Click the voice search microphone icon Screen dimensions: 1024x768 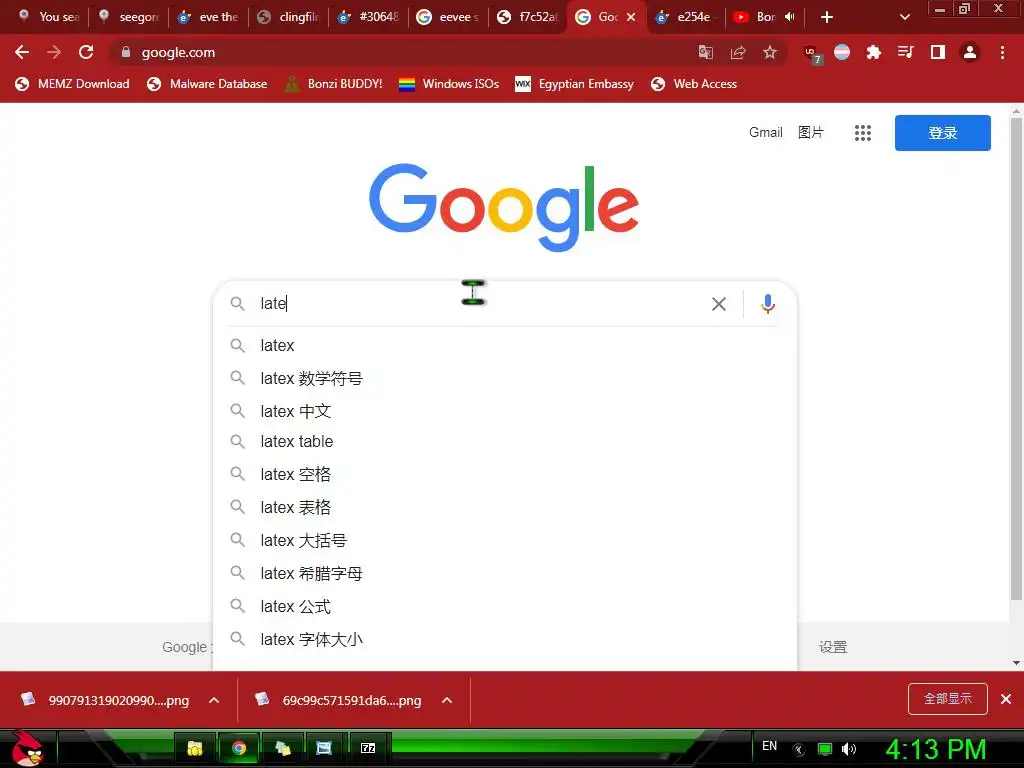tap(768, 304)
